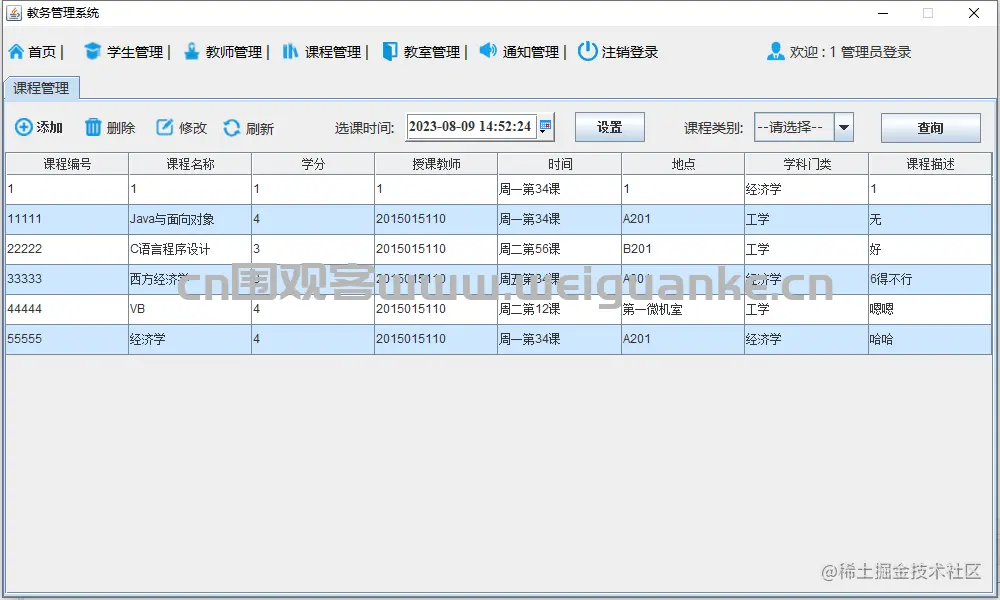Click the notification management speaker icon
This screenshot has width=1000, height=600.
[488, 50]
